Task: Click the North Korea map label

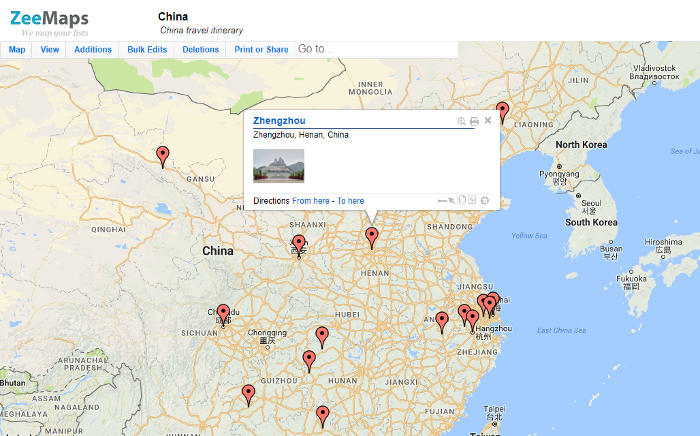Action: 581,145
